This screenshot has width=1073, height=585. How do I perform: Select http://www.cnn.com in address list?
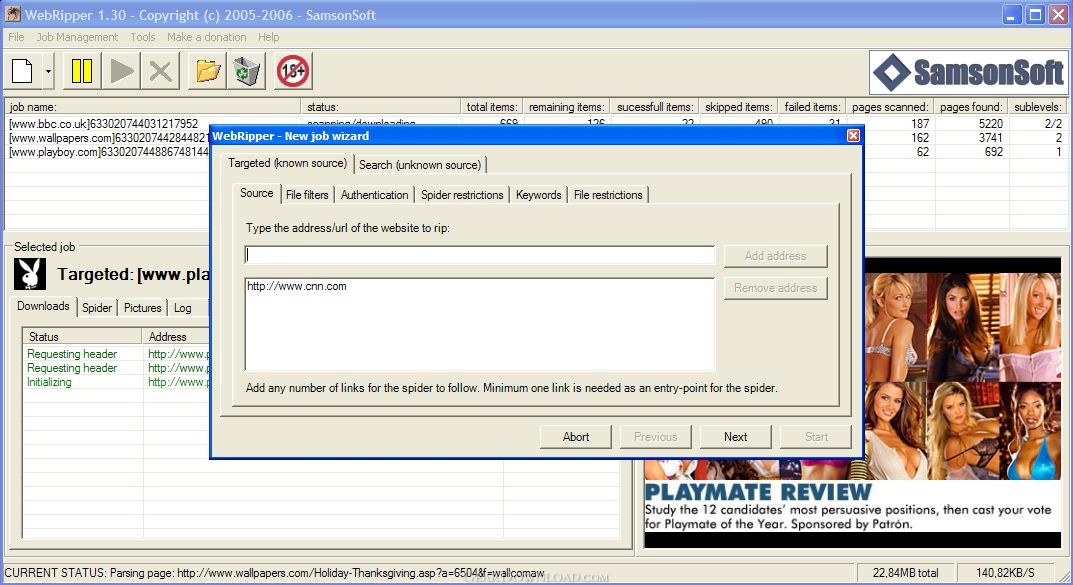click(x=297, y=286)
